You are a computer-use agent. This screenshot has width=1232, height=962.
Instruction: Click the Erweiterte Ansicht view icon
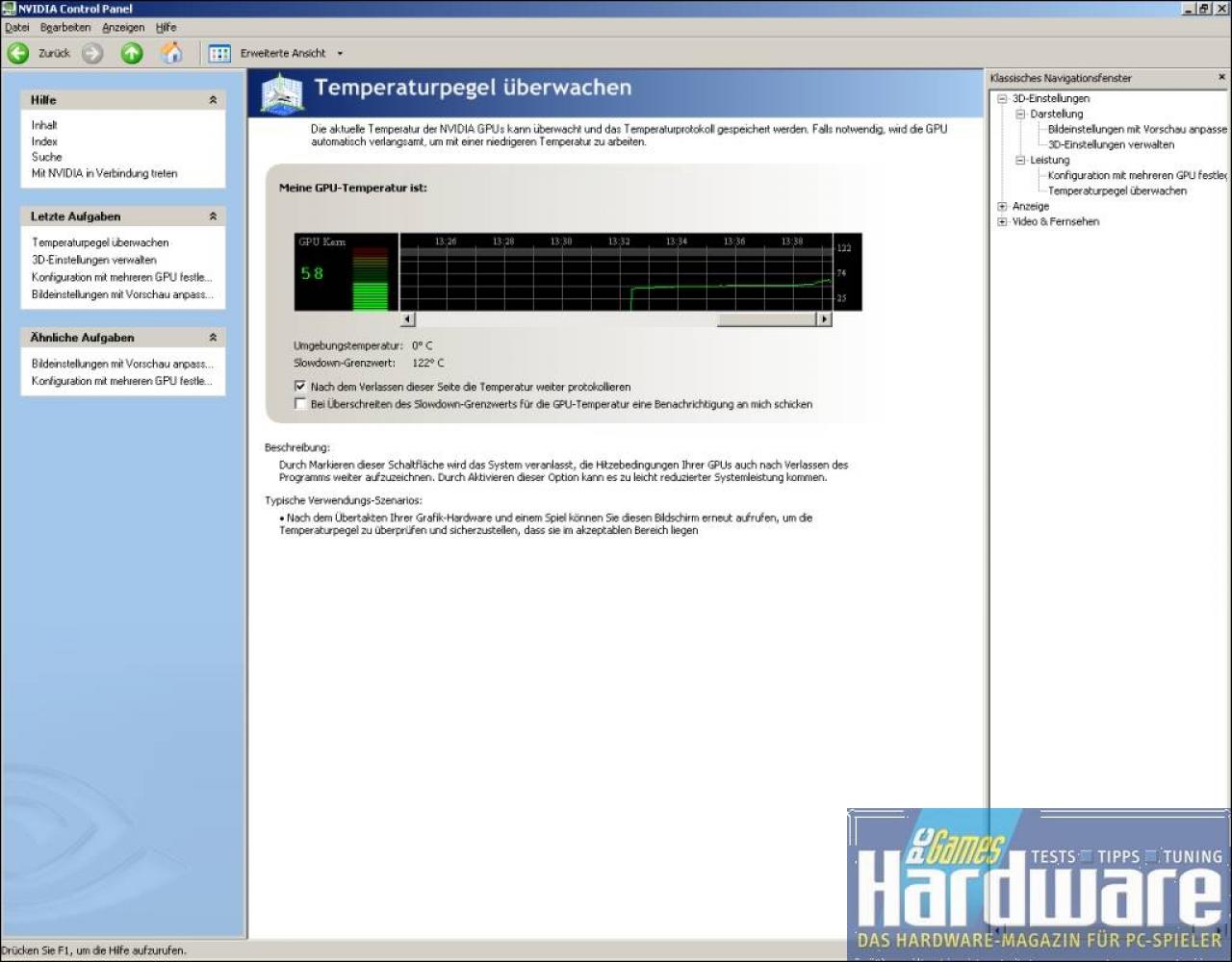point(220,53)
